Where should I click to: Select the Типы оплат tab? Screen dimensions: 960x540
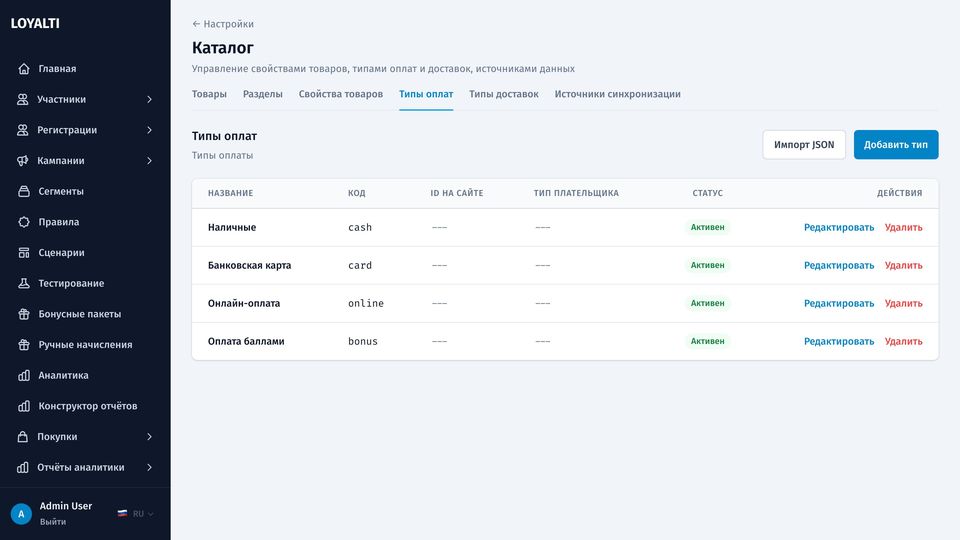426,94
